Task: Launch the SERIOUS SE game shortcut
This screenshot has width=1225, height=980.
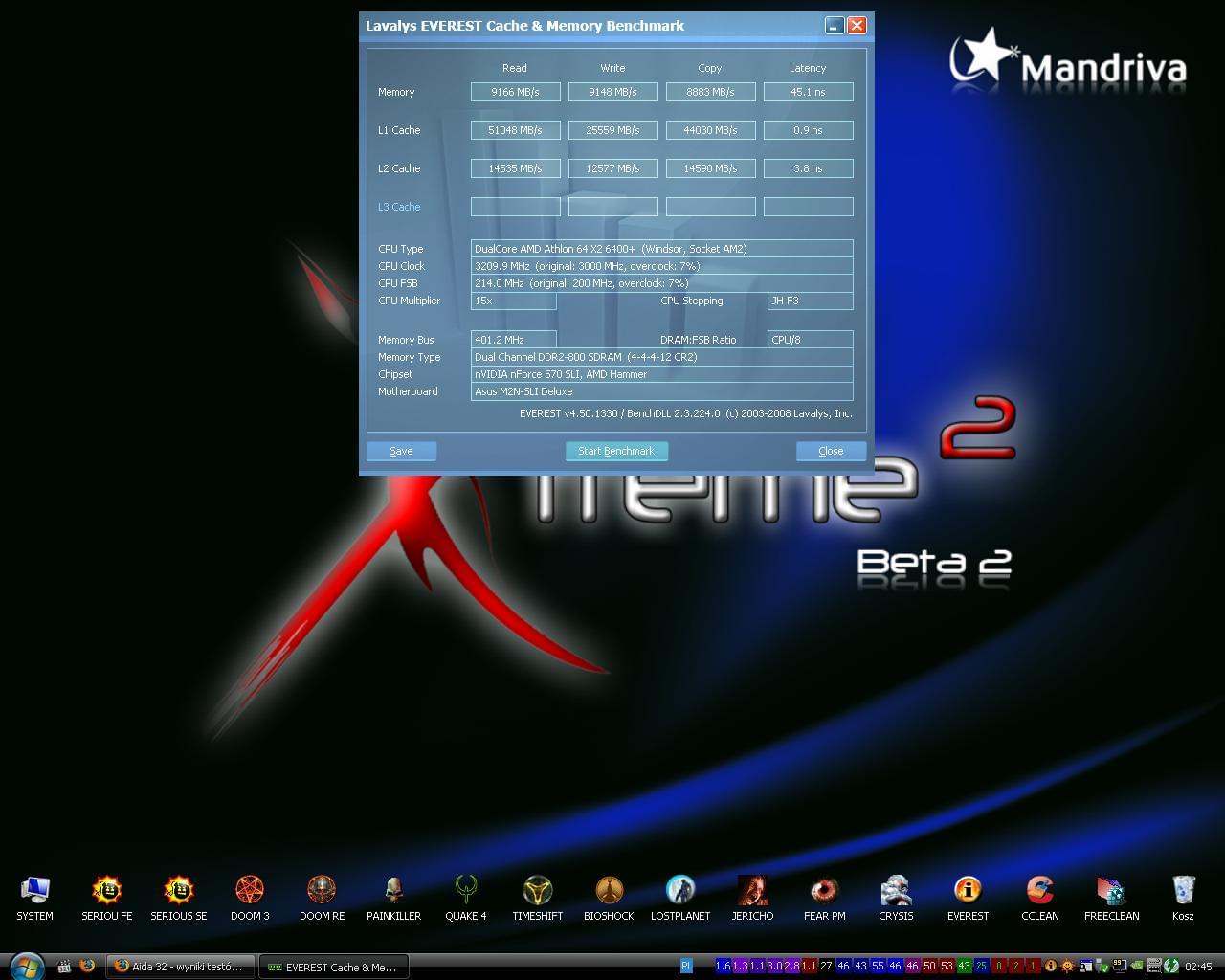Action: (178, 898)
